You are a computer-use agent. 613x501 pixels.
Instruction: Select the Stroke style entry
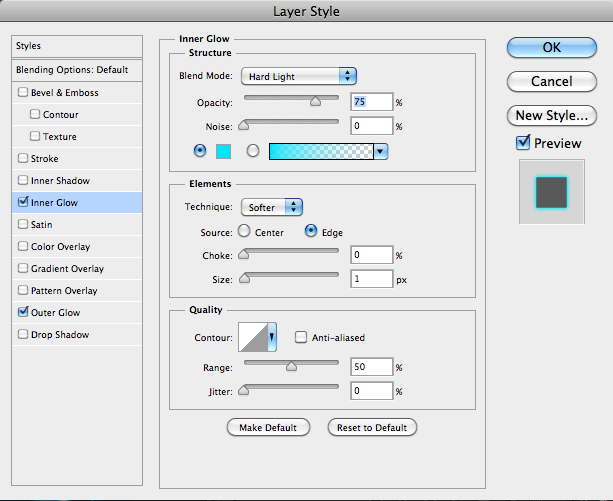tap(46, 159)
